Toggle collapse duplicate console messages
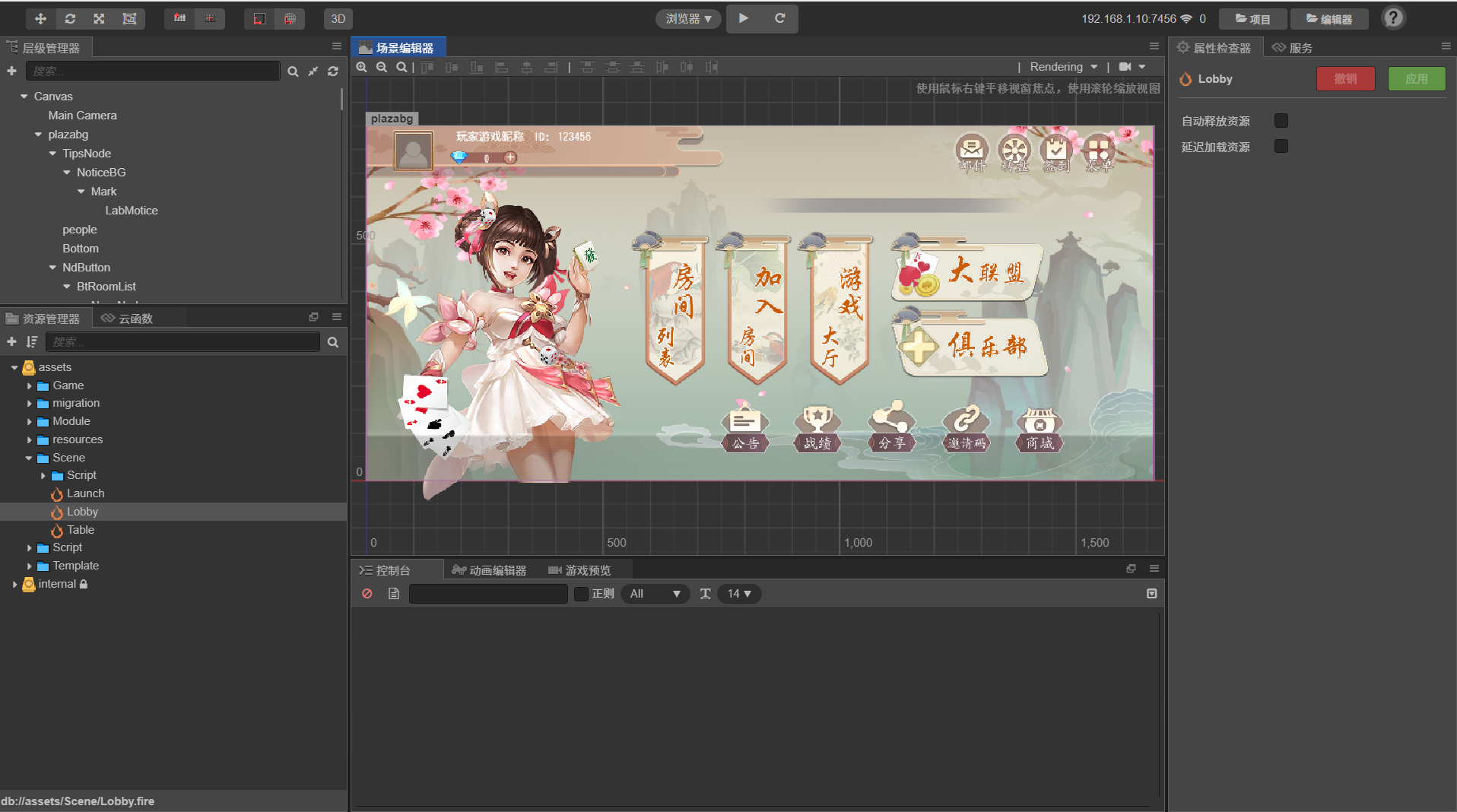Screen dimensions: 1457x812 point(1151,593)
